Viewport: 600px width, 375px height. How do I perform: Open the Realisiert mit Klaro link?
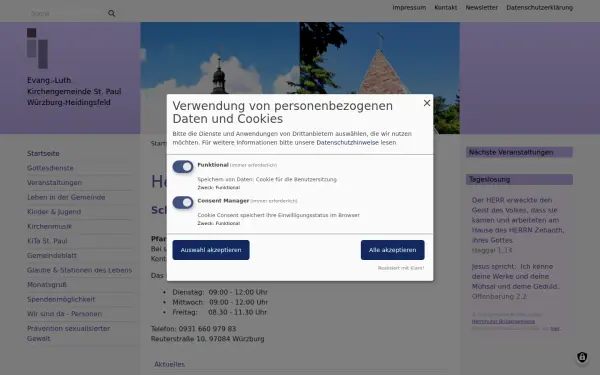[x=401, y=268]
